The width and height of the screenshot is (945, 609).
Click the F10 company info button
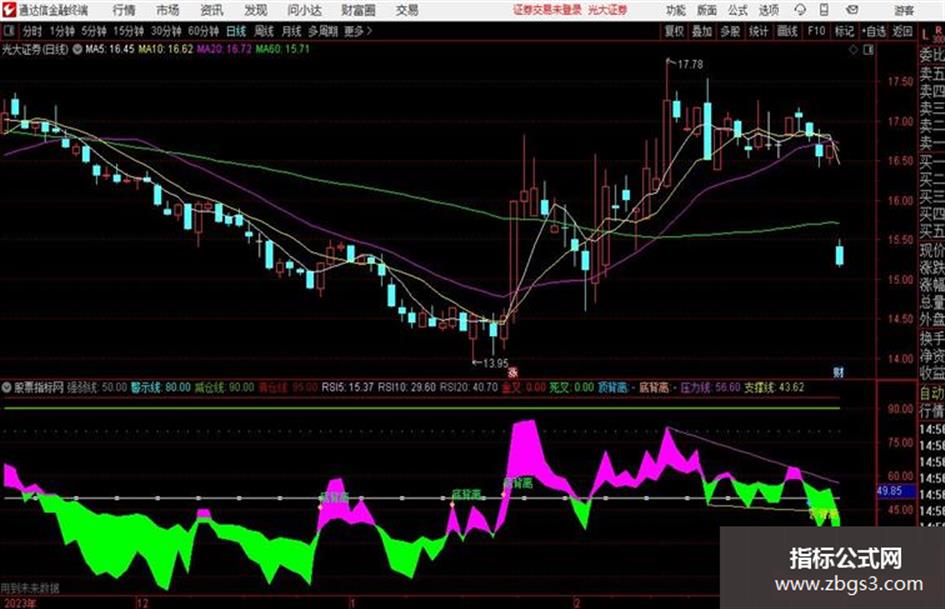pyautogui.click(x=816, y=31)
